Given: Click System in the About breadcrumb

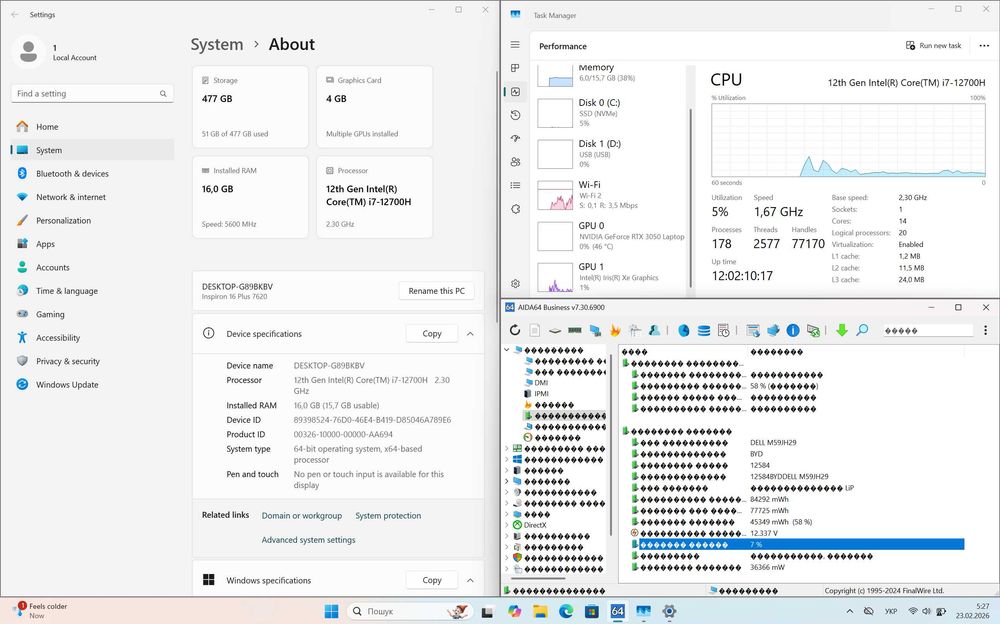Looking at the screenshot, I should tap(217, 45).
